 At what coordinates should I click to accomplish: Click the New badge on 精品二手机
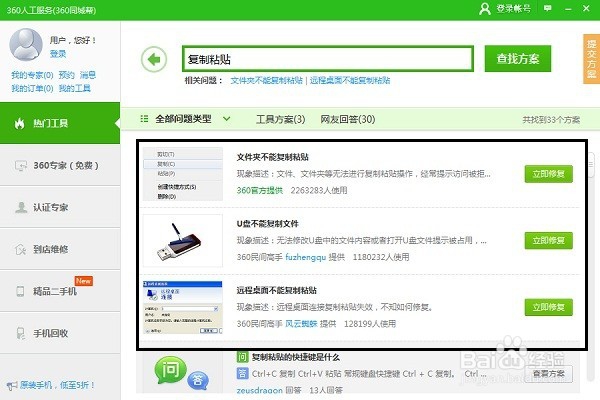83,281
